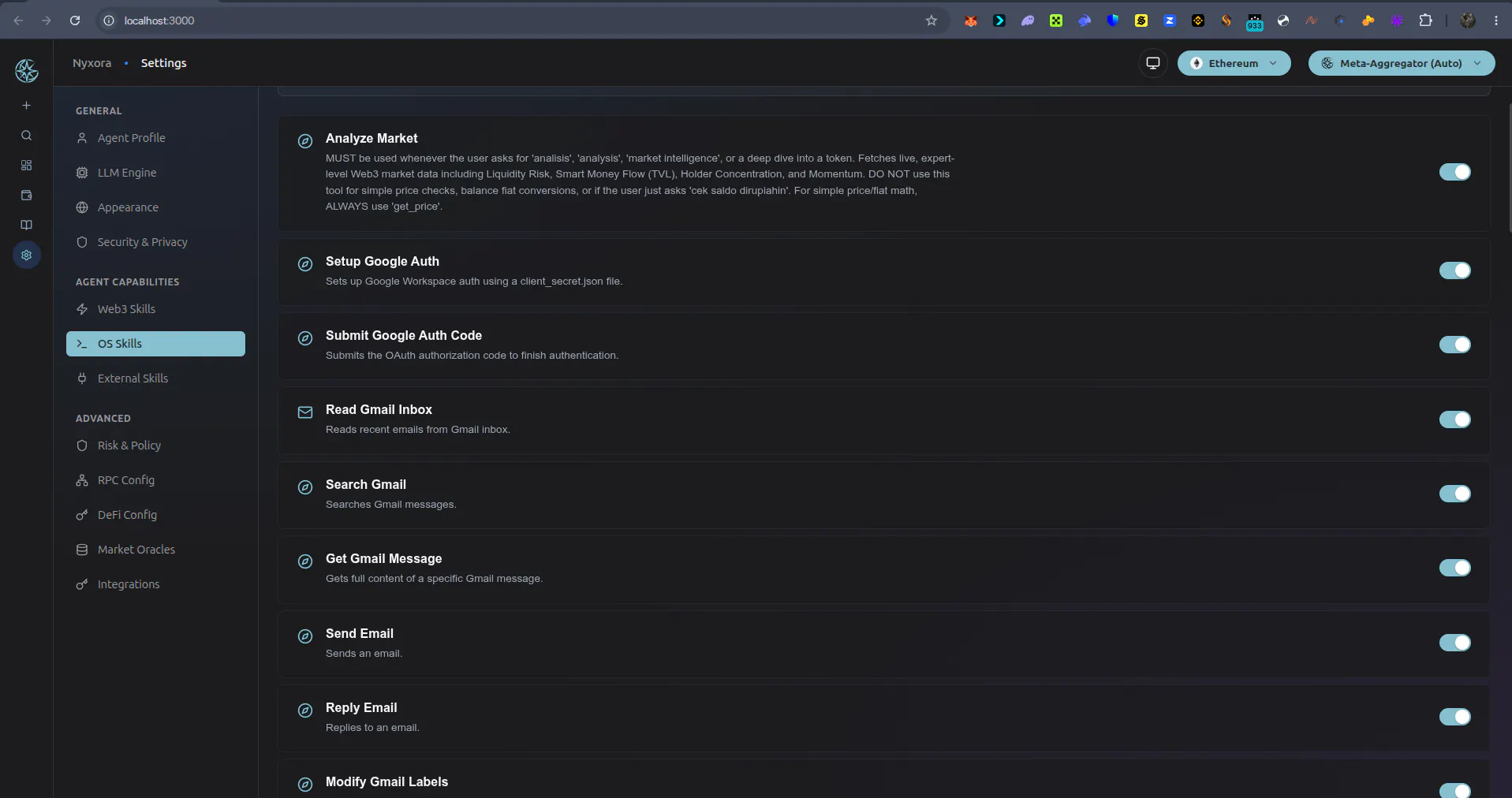Open the Ethereum network dropdown
The height and width of the screenshot is (798, 1512).
click(x=1234, y=63)
